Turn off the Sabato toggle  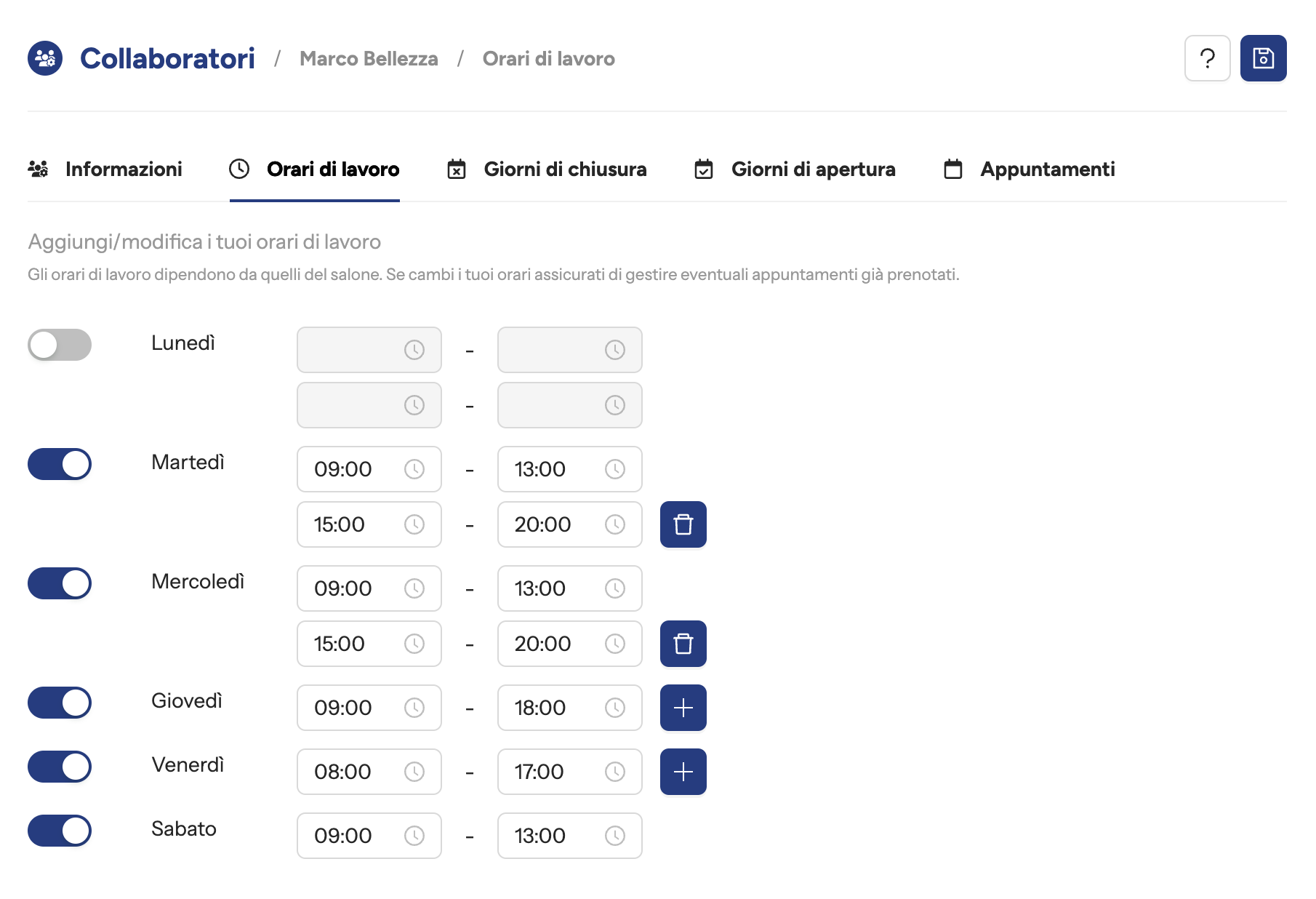[x=60, y=831]
